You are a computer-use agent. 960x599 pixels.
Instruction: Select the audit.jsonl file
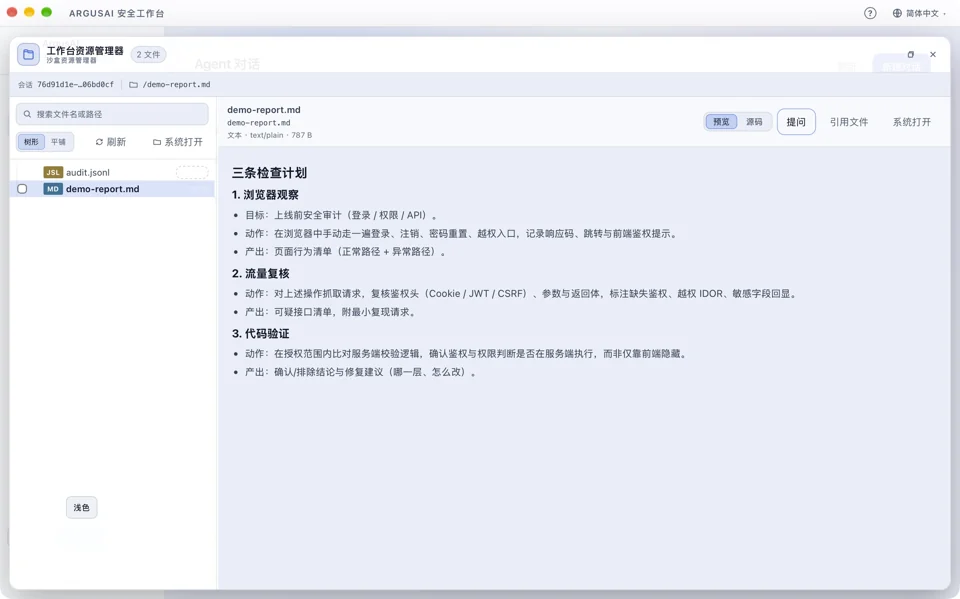112,173
